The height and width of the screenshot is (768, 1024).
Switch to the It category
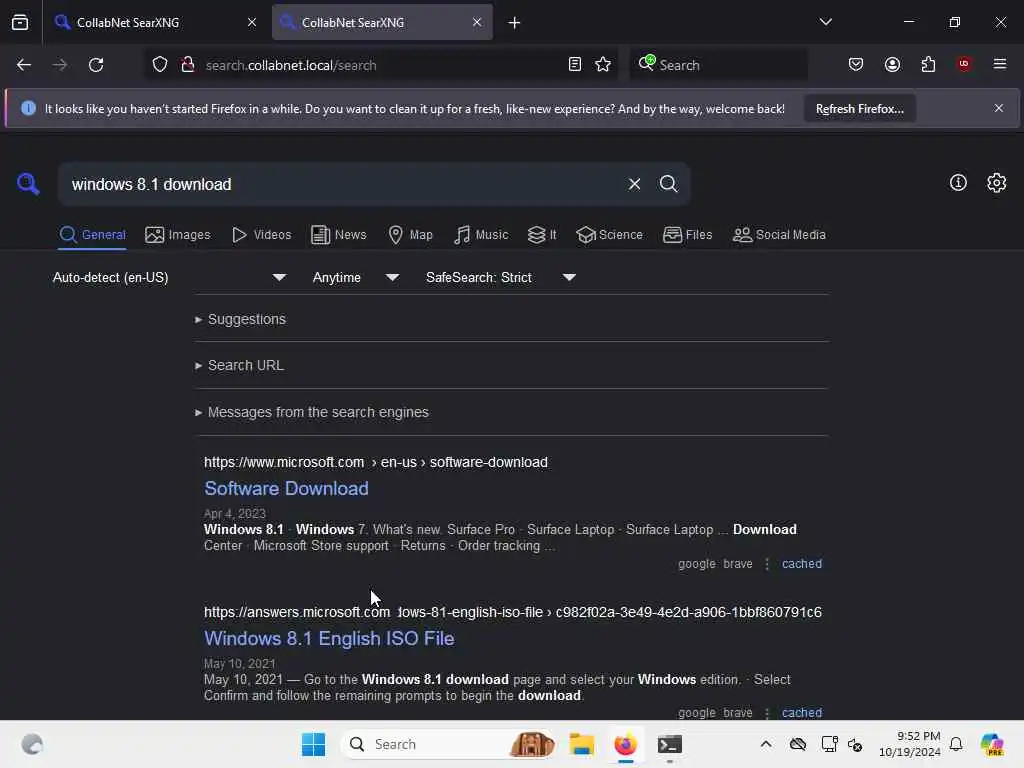tap(542, 235)
